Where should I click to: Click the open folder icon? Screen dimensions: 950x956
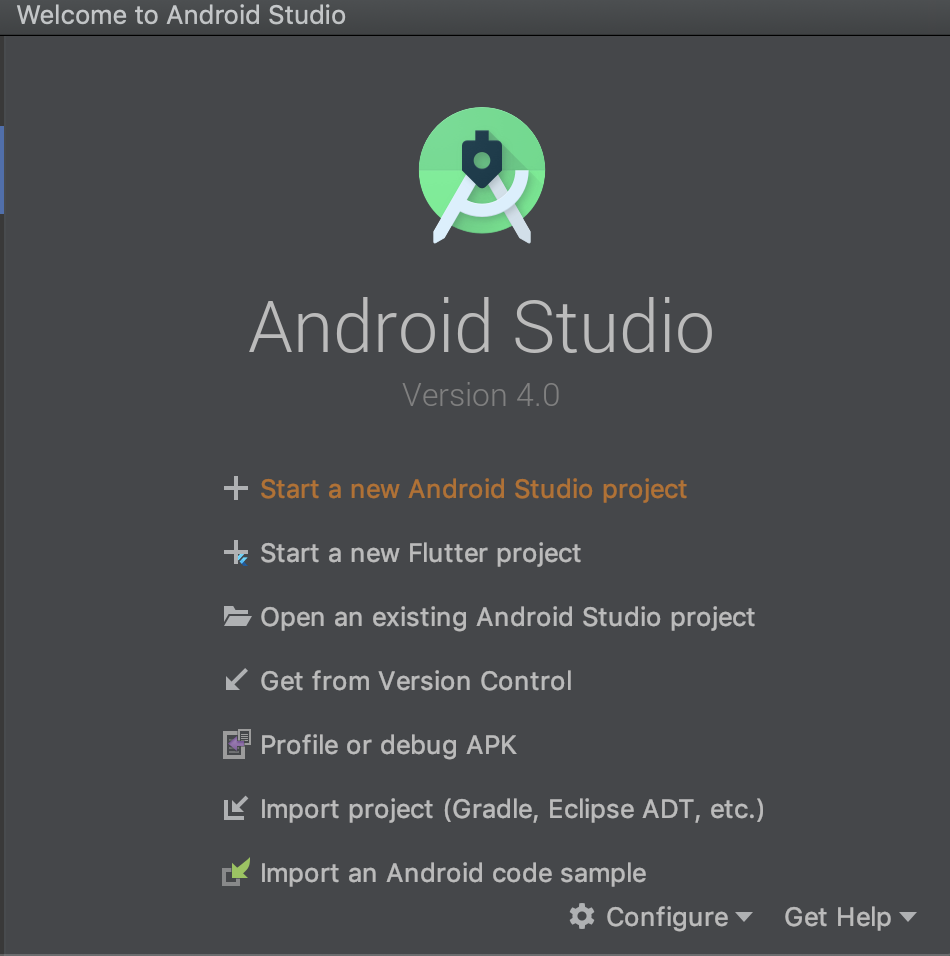tap(237, 616)
